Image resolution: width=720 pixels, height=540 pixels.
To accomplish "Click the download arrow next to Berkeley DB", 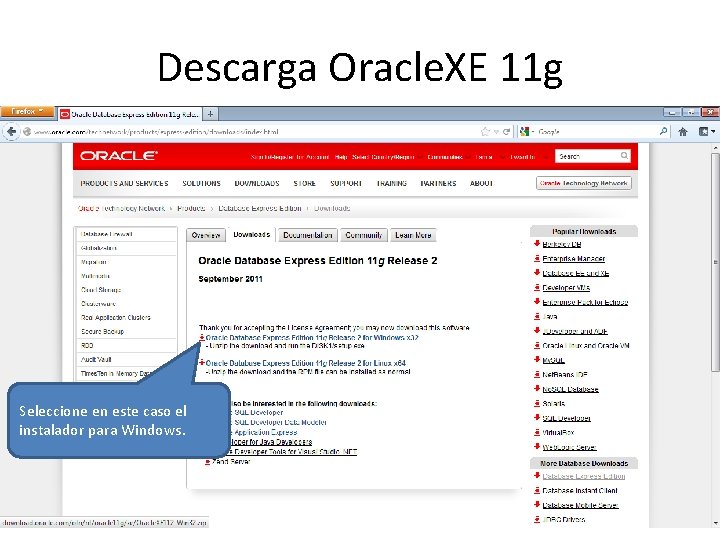I will click(536, 244).
